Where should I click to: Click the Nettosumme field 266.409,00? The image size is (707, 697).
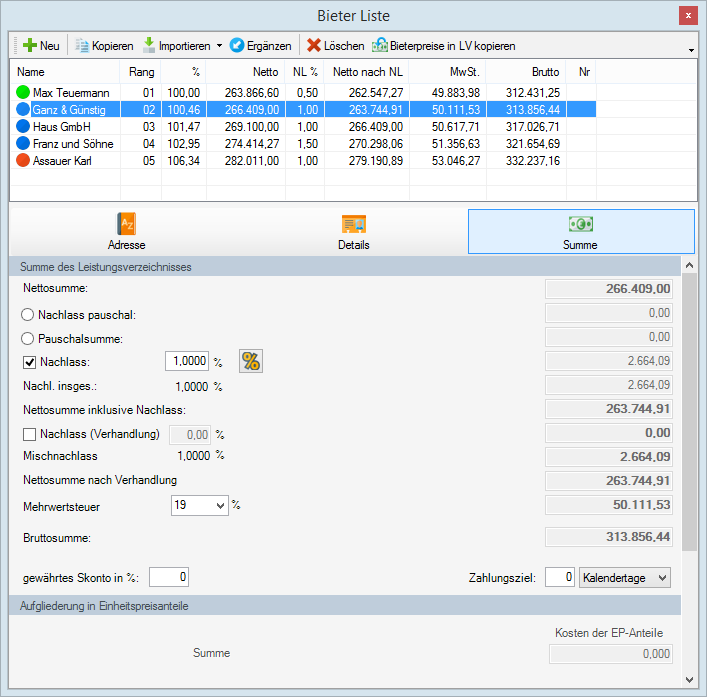click(x=609, y=289)
